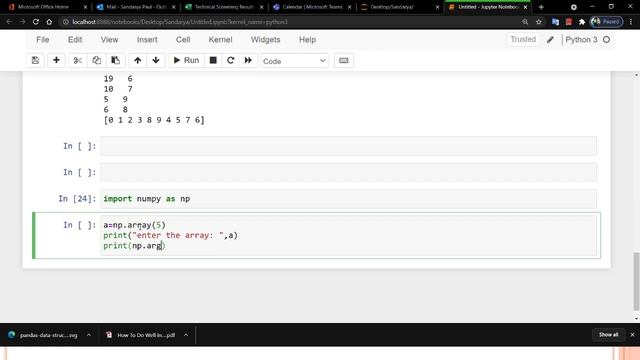
Task: Open the extensions puzzle icon
Action: pos(582,22)
